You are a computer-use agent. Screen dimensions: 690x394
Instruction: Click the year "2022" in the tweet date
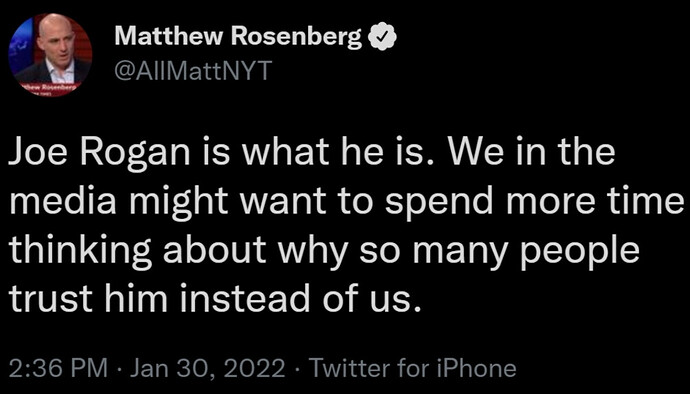coord(258,368)
